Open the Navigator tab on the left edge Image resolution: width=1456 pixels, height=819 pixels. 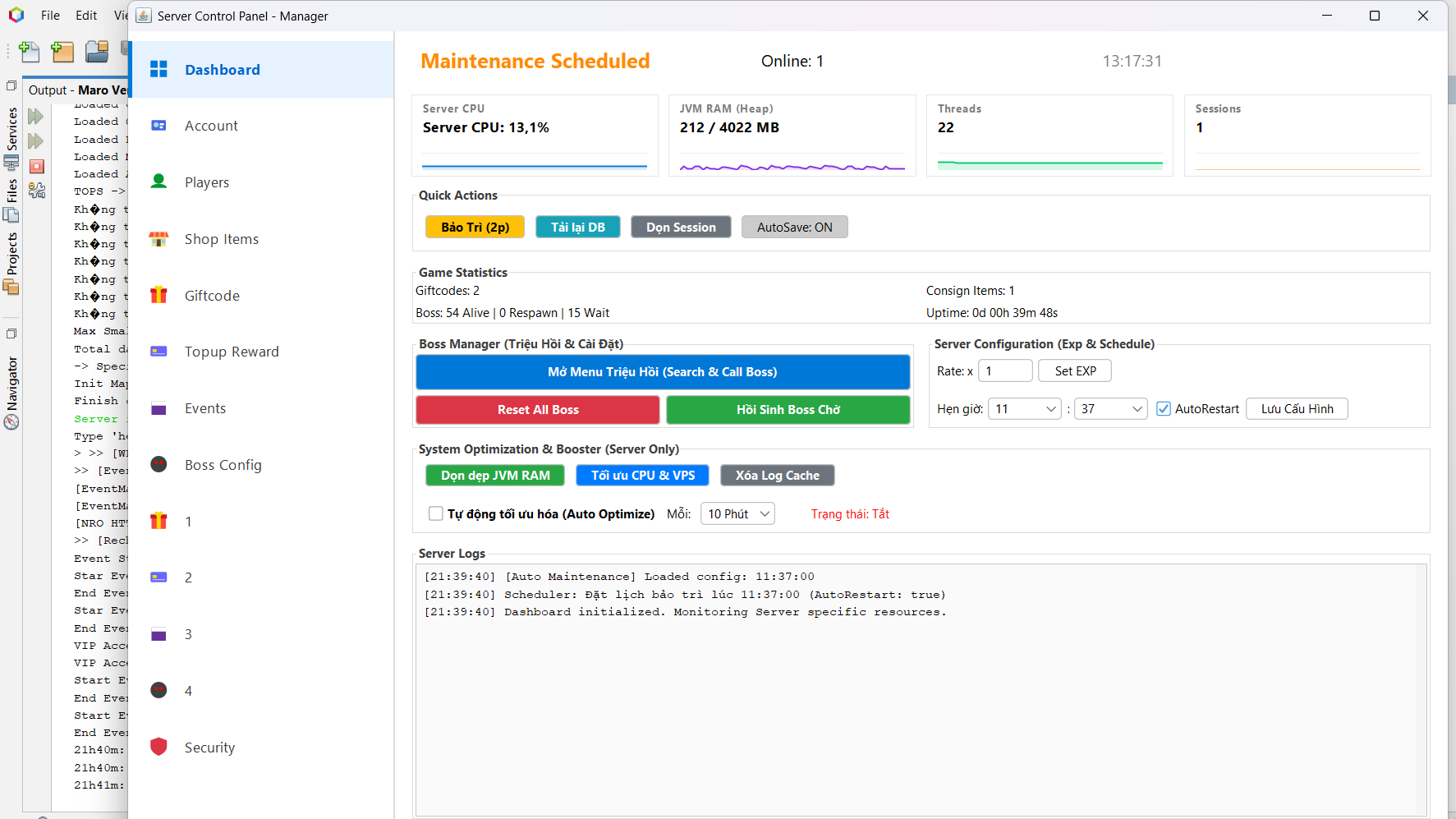click(x=11, y=393)
